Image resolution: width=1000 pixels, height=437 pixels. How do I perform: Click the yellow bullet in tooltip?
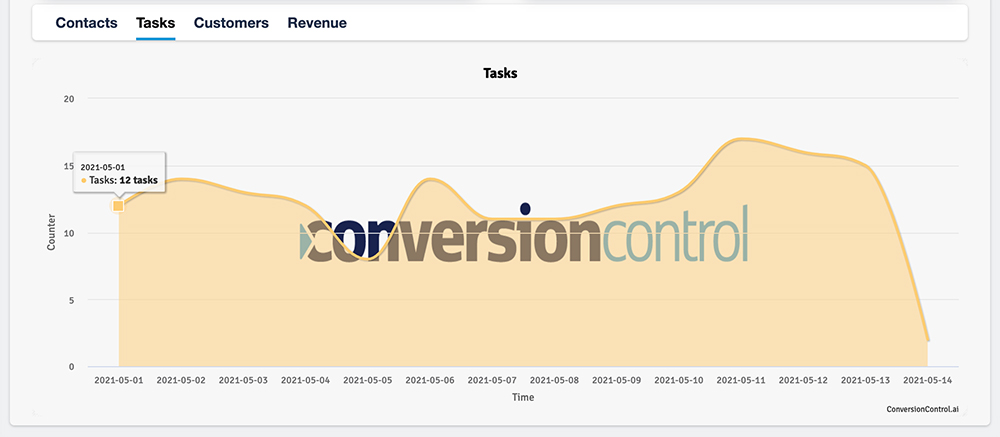[x=84, y=181]
